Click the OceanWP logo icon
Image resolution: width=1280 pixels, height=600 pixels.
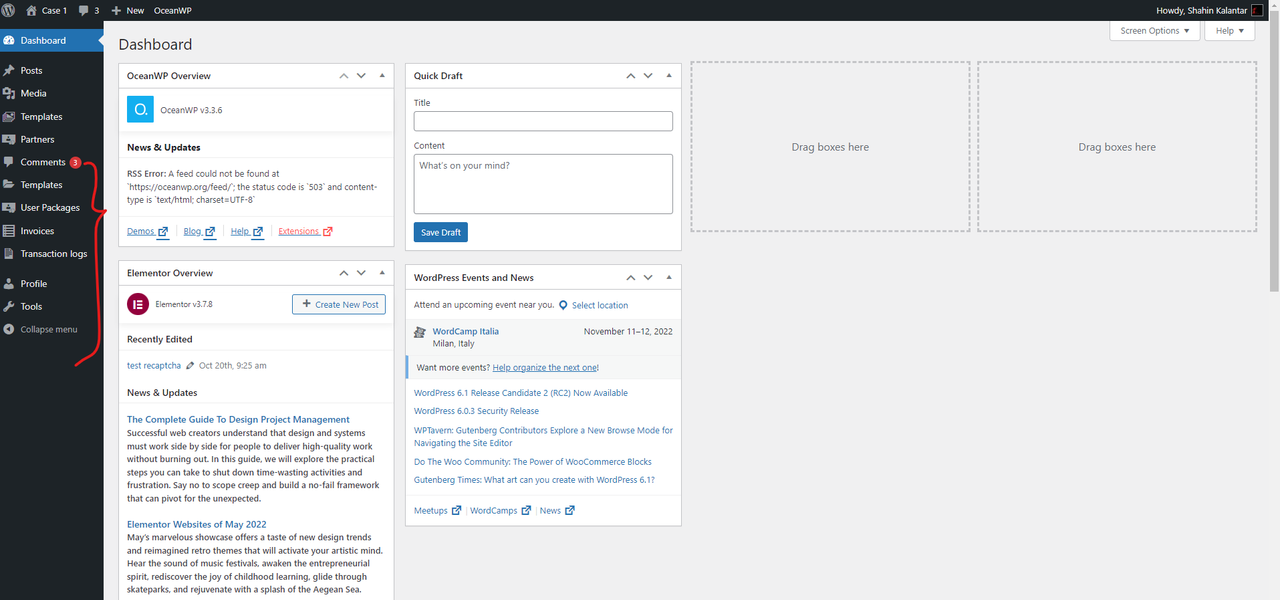(x=140, y=109)
